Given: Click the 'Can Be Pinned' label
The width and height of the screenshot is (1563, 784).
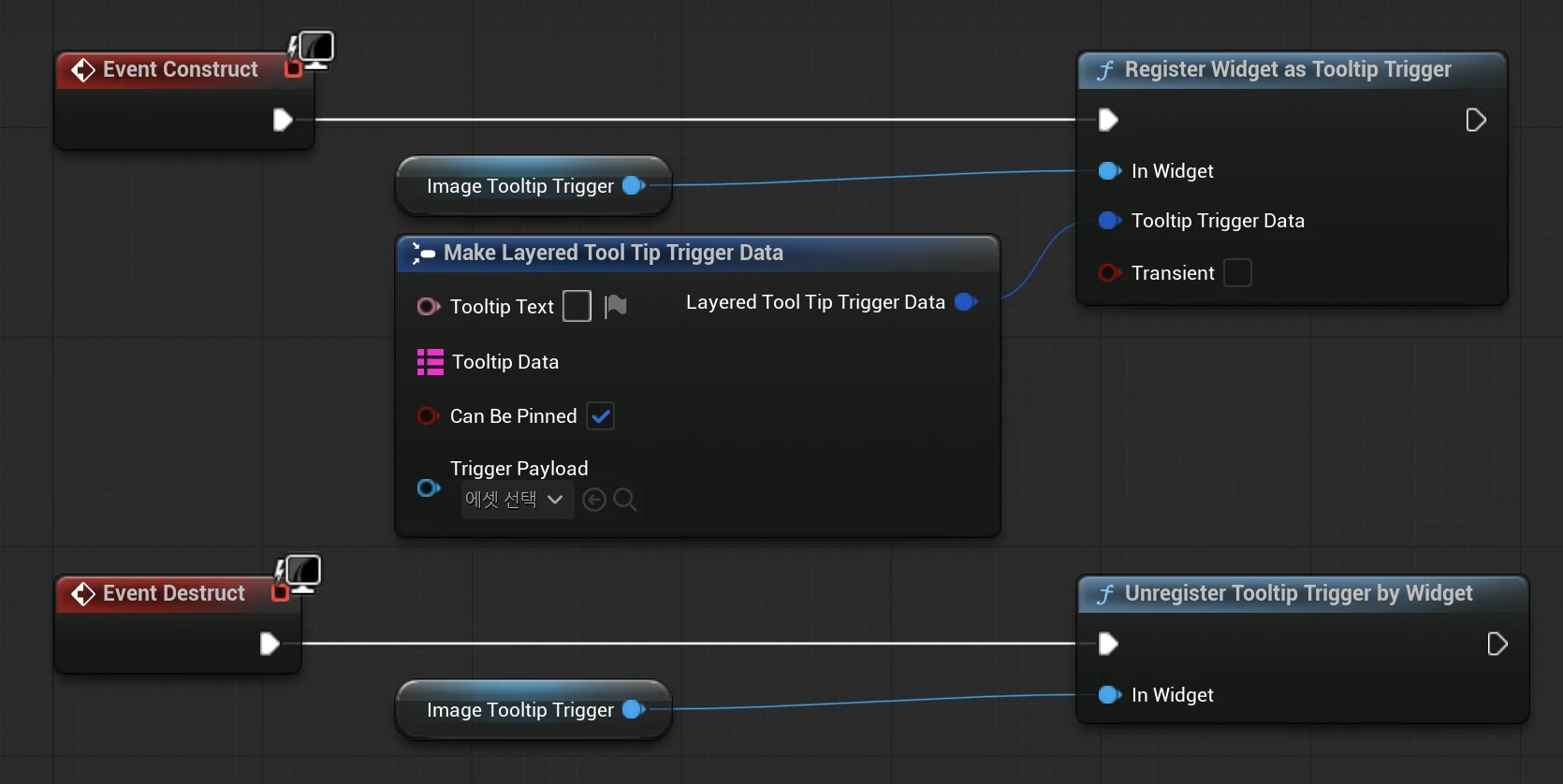Looking at the screenshot, I should (514, 416).
